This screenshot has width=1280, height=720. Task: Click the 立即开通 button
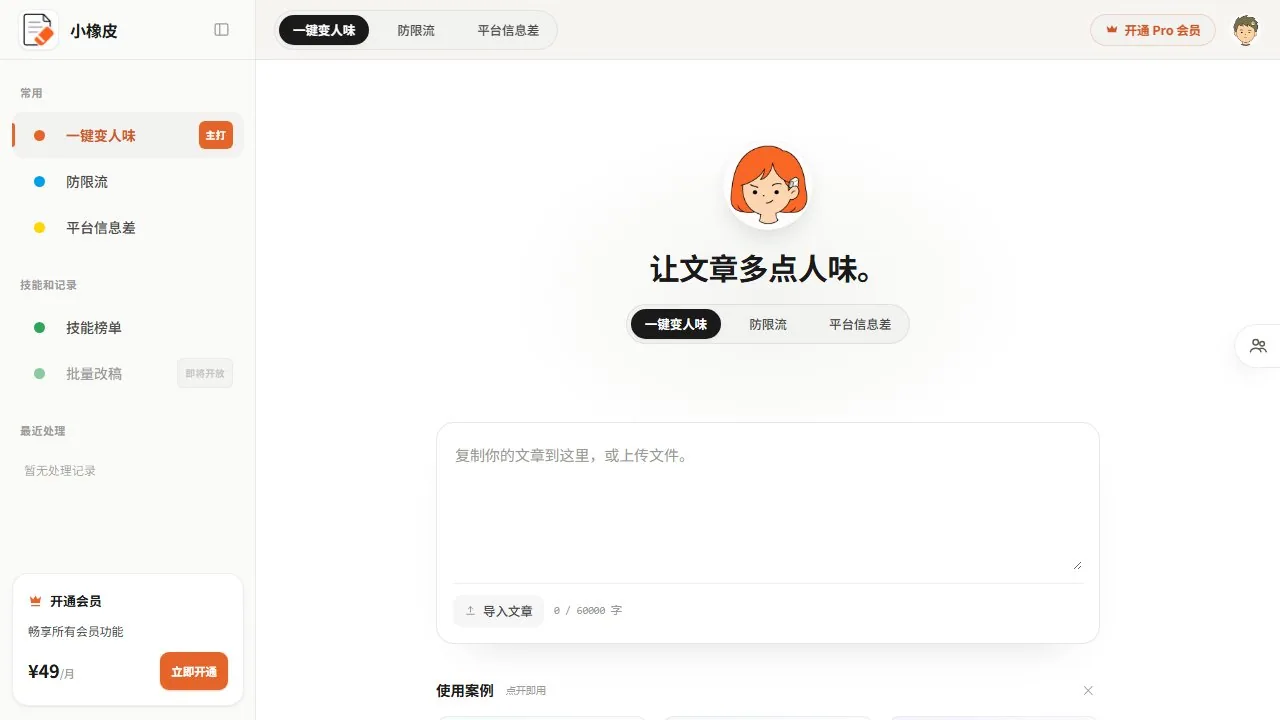pyautogui.click(x=194, y=671)
